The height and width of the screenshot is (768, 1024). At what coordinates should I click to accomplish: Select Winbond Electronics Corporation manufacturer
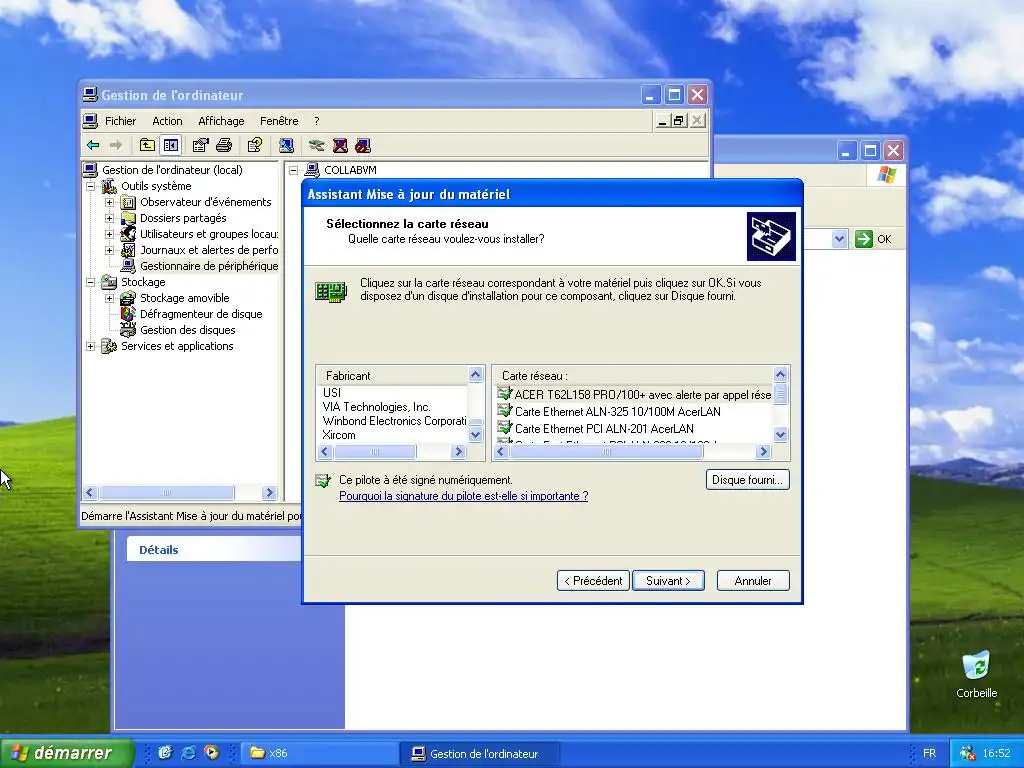pyautogui.click(x=394, y=421)
